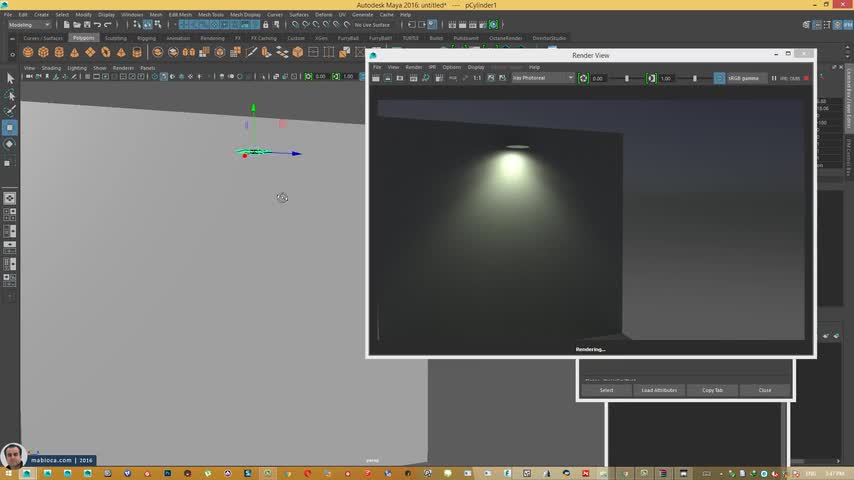Click the Save scene icon
Viewport: 854px width, 480px height.
pyautogui.click(x=87, y=25)
